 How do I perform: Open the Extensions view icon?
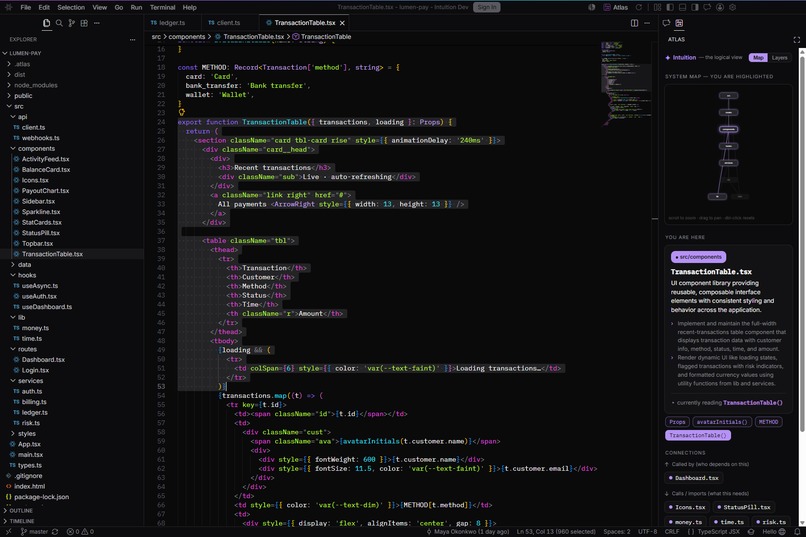point(84,23)
